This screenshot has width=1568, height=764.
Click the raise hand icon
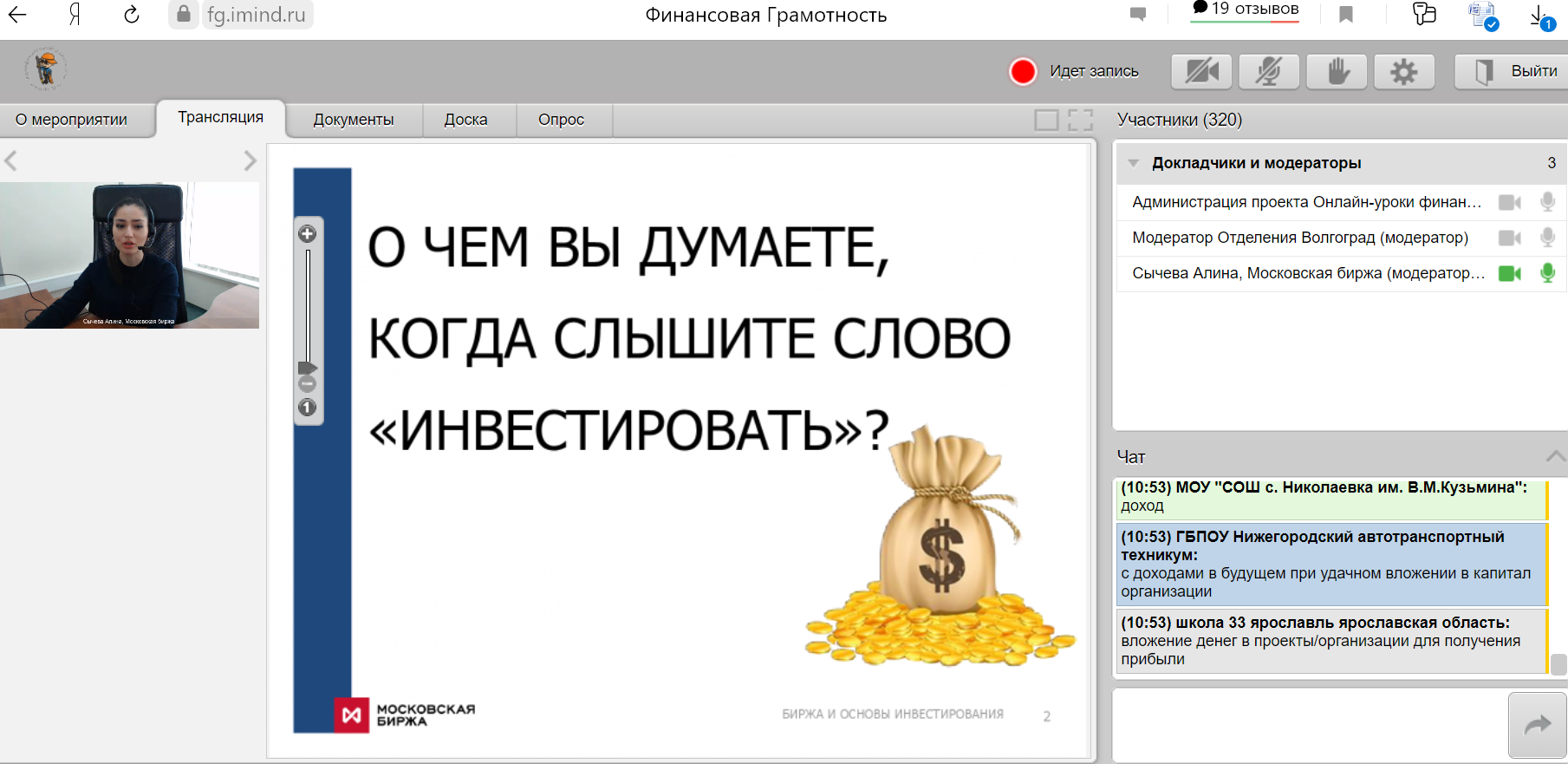click(x=1337, y=71)
